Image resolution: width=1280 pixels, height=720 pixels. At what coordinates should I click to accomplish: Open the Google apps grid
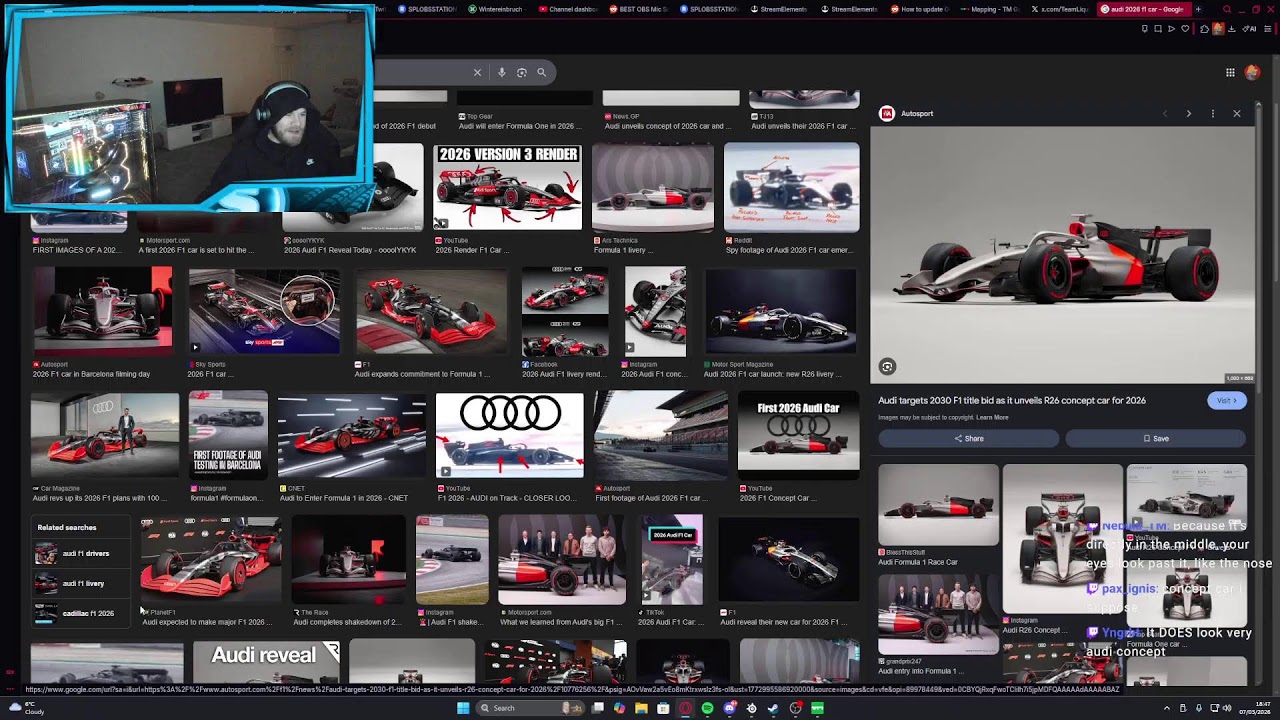point(1230,72)
